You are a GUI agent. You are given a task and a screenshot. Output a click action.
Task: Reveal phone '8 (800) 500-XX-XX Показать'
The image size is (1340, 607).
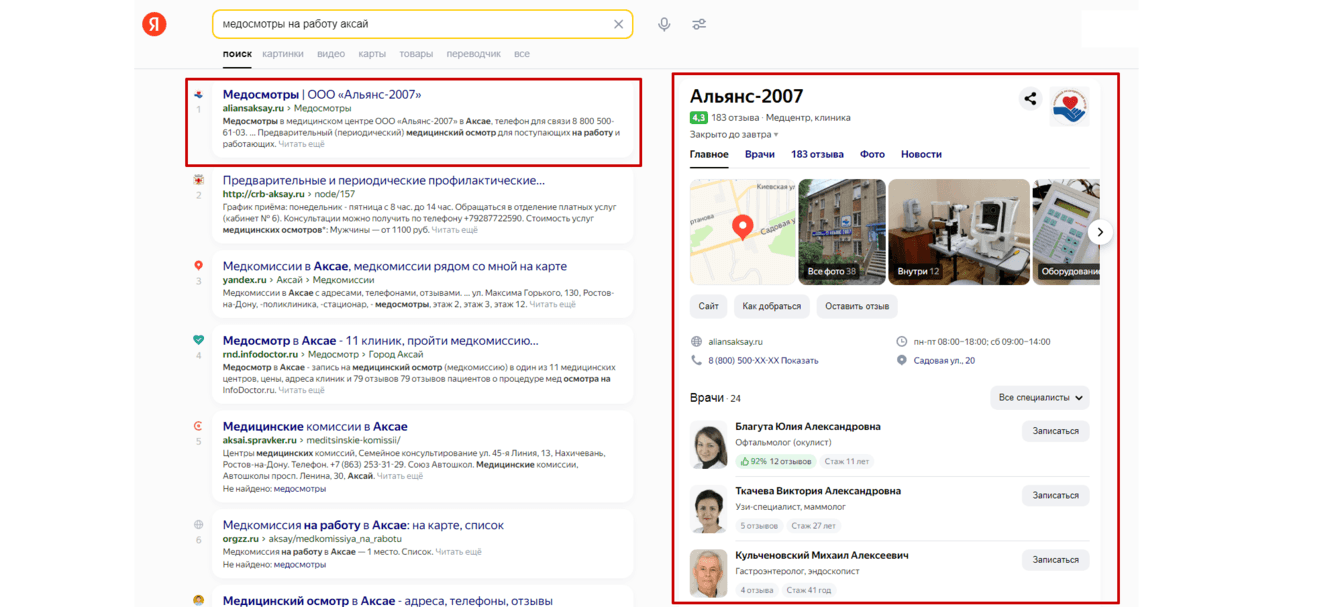coord(763,361)
